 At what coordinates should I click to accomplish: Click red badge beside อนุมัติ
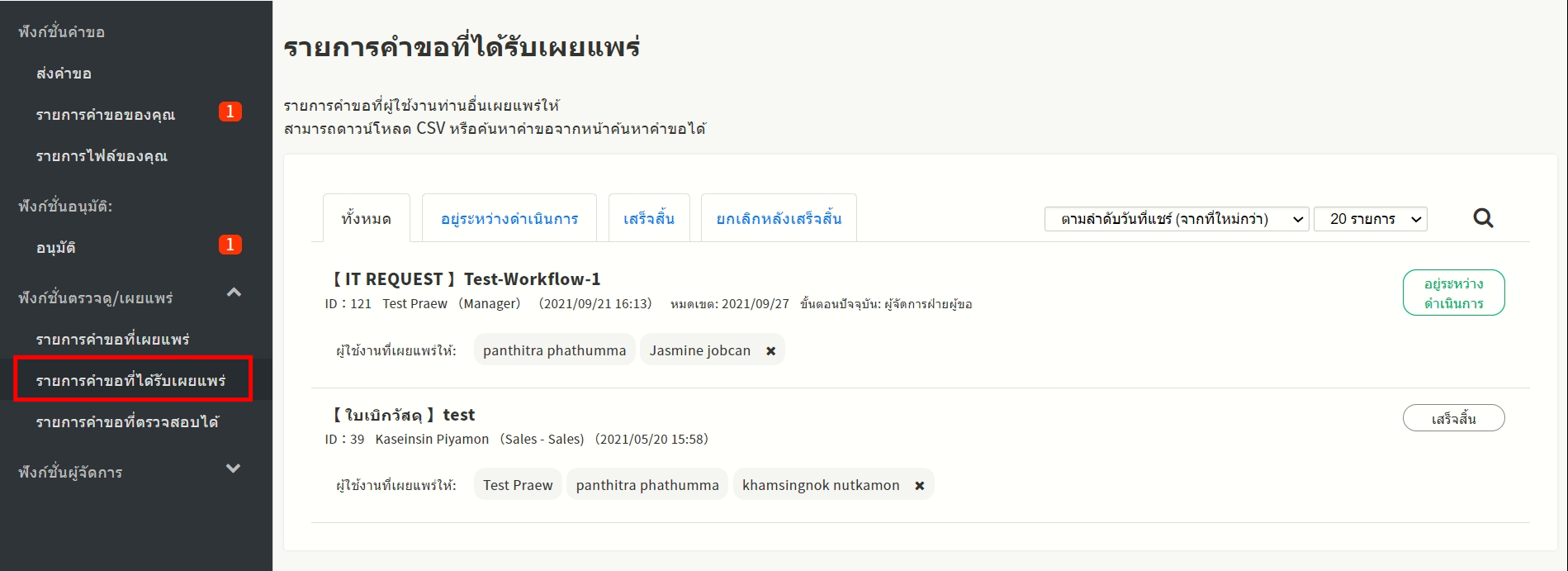(x=230, y=245)
